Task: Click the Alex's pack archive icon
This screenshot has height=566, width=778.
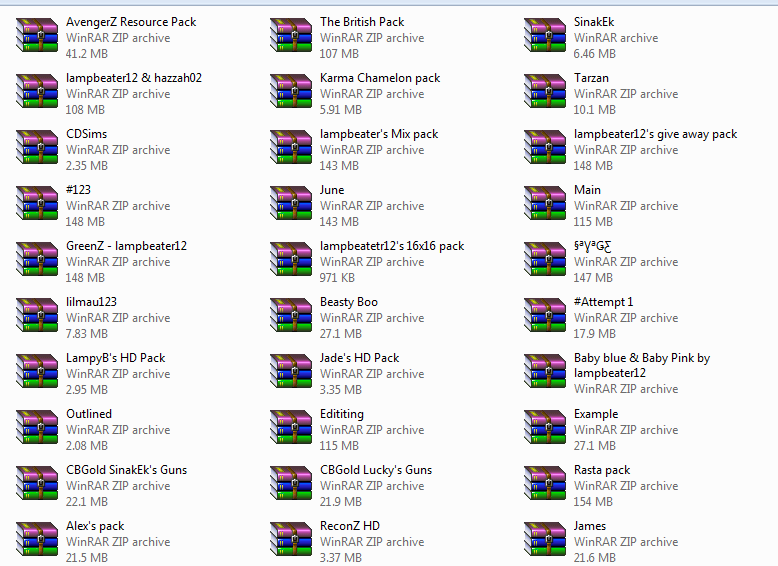Action: point(37,540)
